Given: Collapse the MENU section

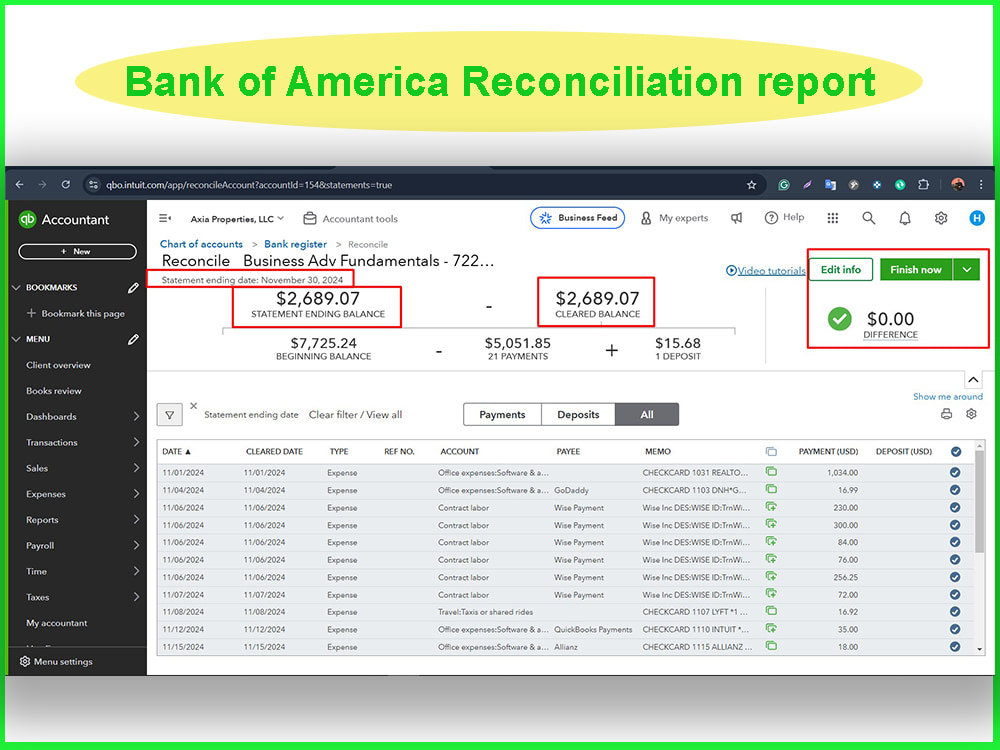Looking at the screenshot, I should [x=17, y=339].
